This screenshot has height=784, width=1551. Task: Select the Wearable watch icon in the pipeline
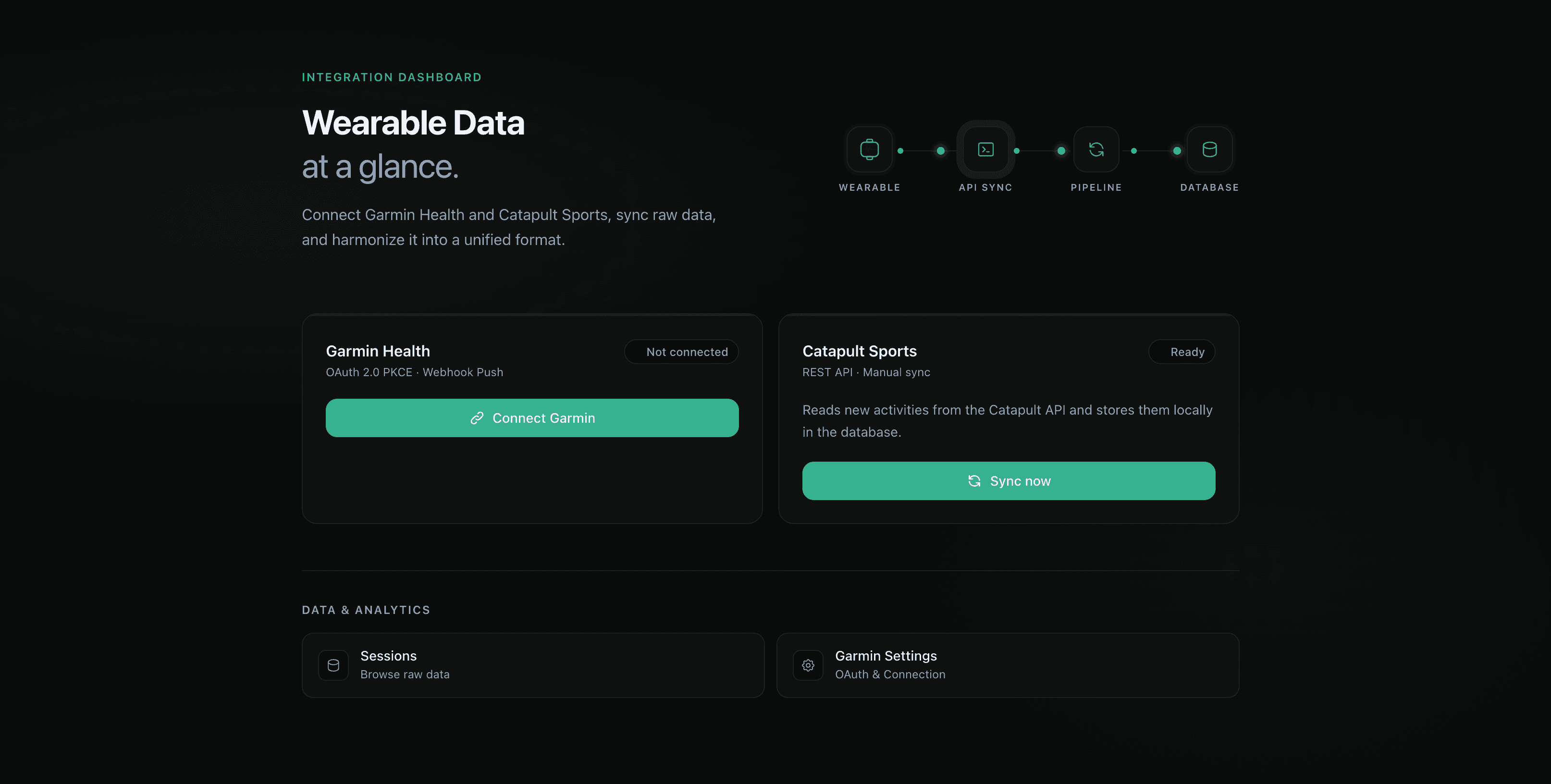[869, 149]
